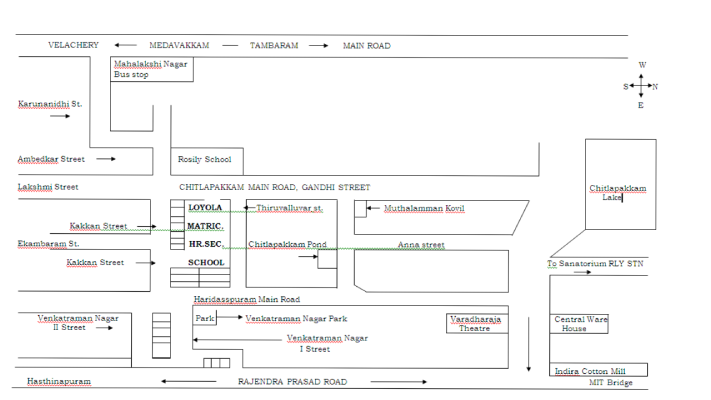Select the Karunanidhi St. label
This screenshot has height=400, width=711.
(50, 104)
